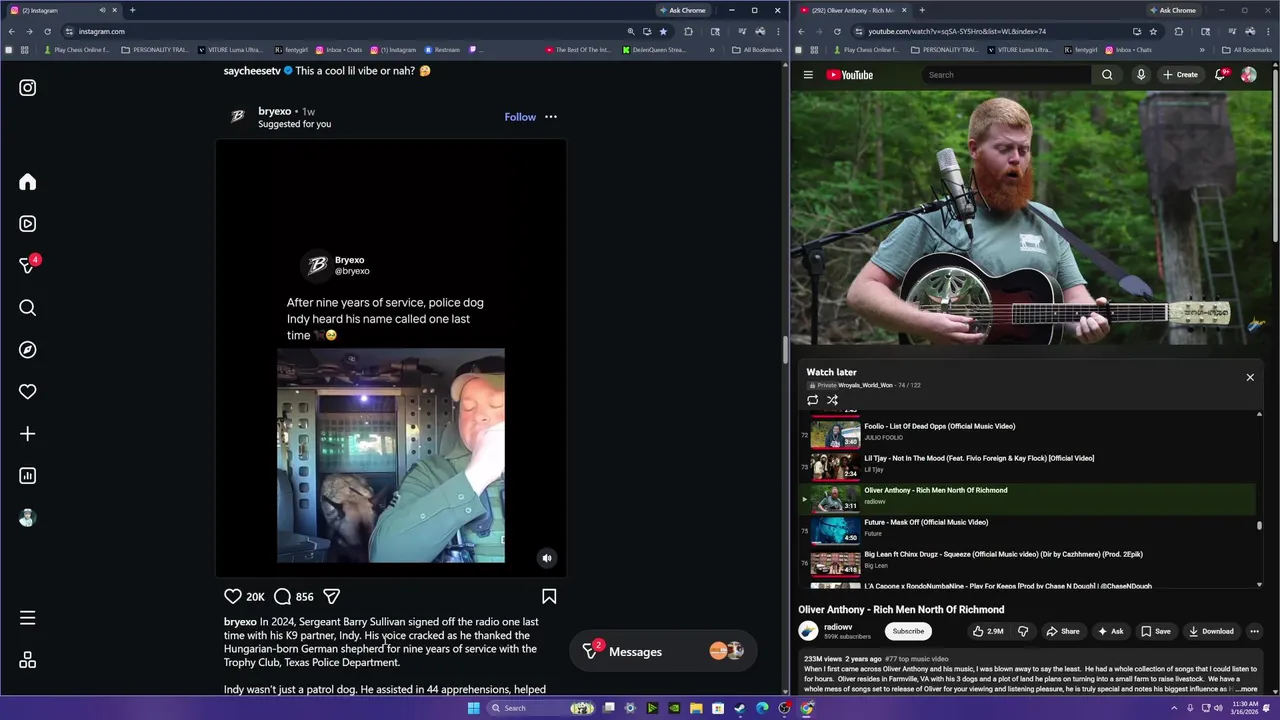The width and height of the screenshot is (1280, 720).
Task: Click the Instagram logo icon
Action: [27, 88]
